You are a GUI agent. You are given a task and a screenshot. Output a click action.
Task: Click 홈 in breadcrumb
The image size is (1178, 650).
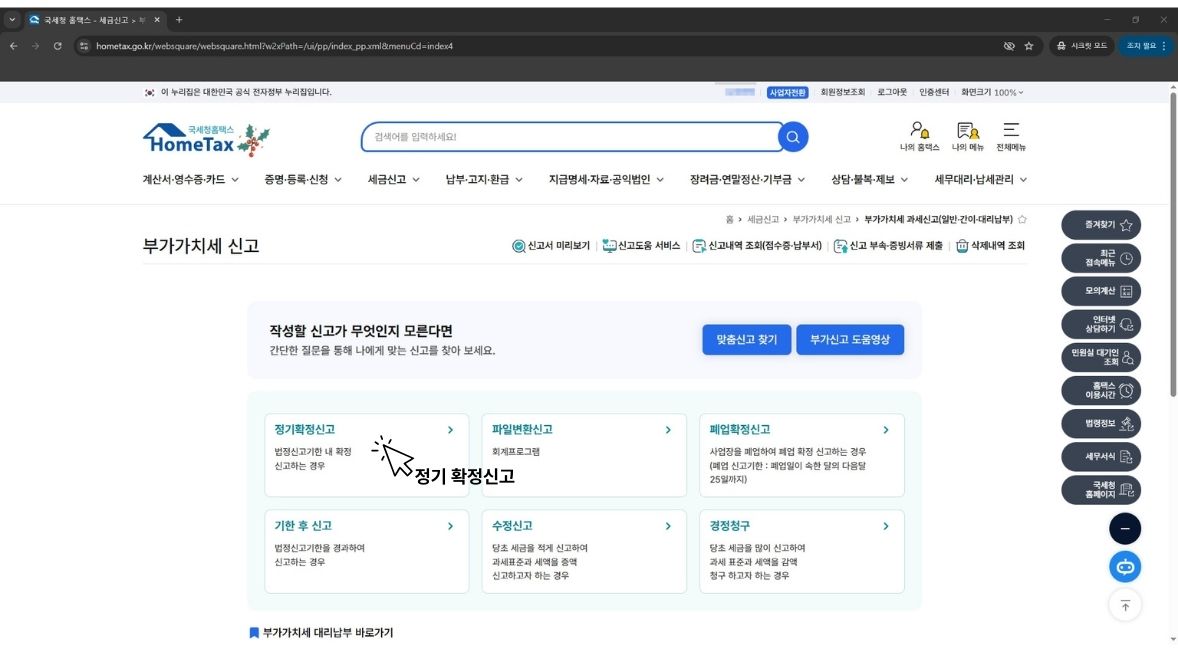pos(729,219)
